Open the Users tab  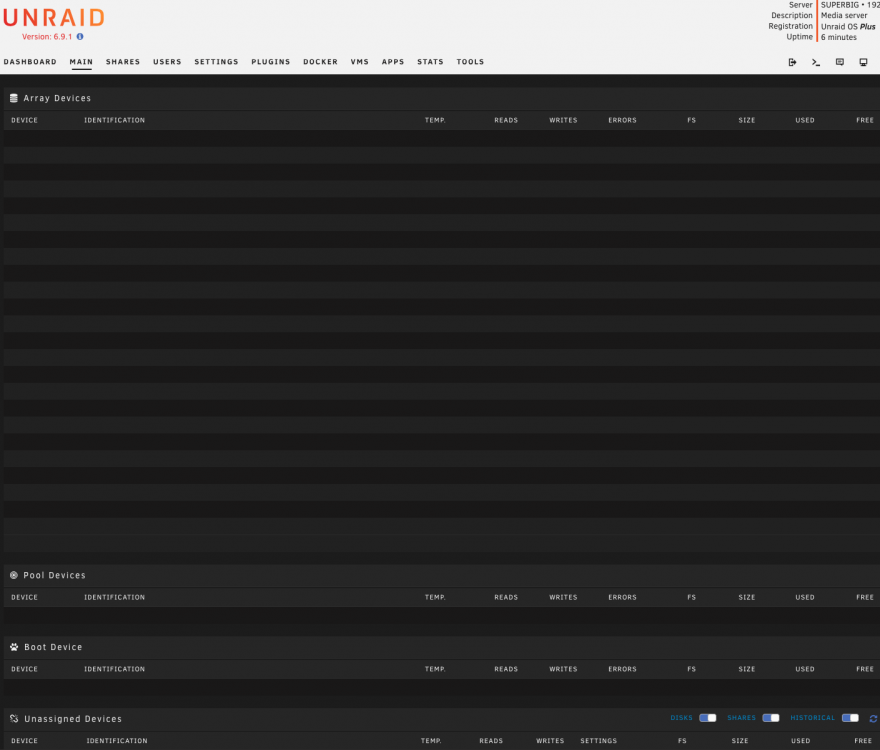tap(167, 62)
